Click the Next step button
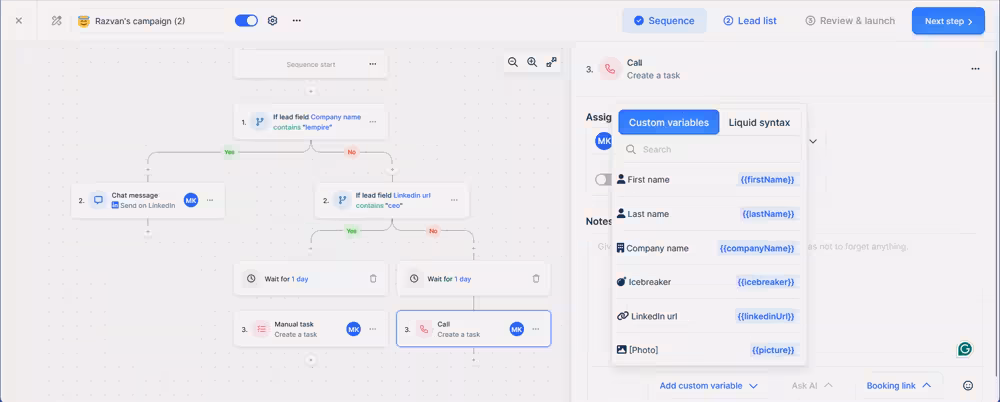 click(x=947, y=21)
